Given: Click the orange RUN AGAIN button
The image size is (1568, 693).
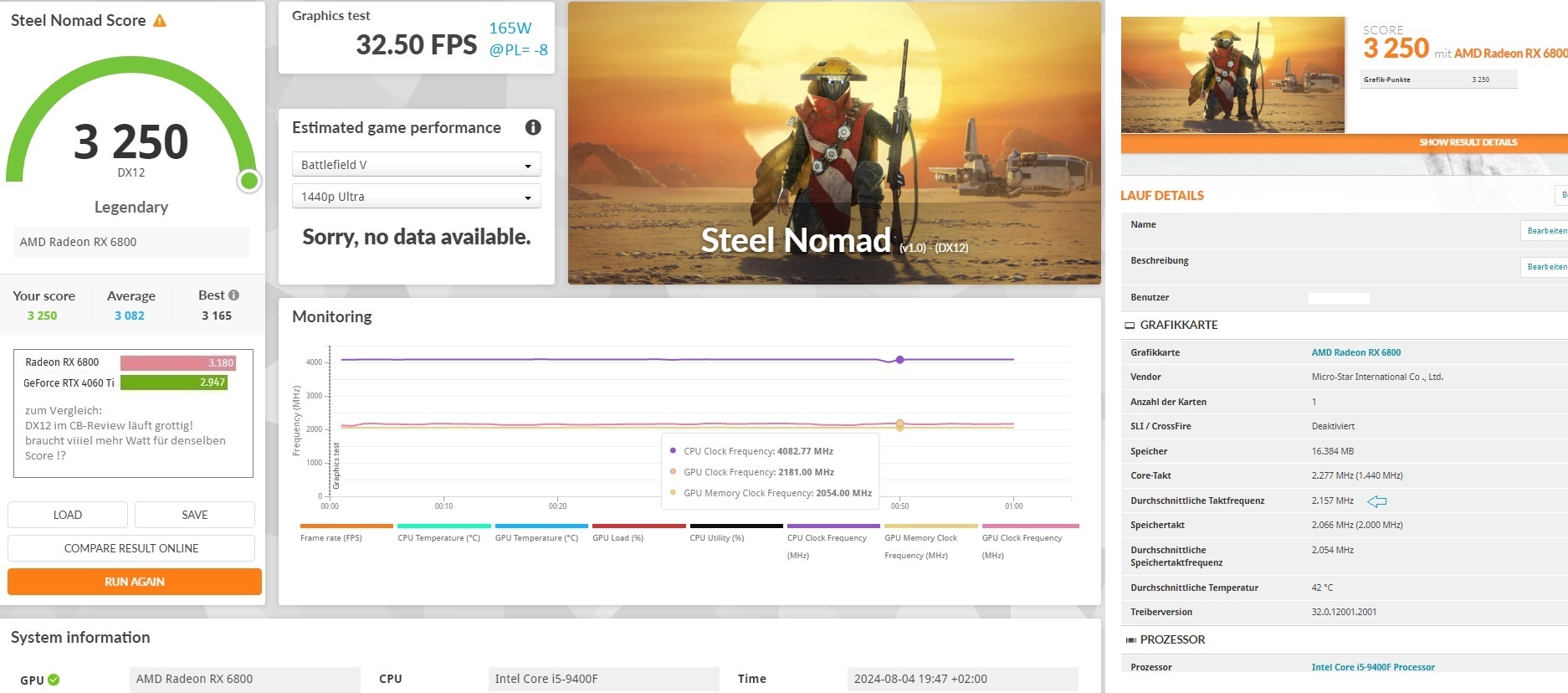Looking at the screenshot, I should pos(135,582).
